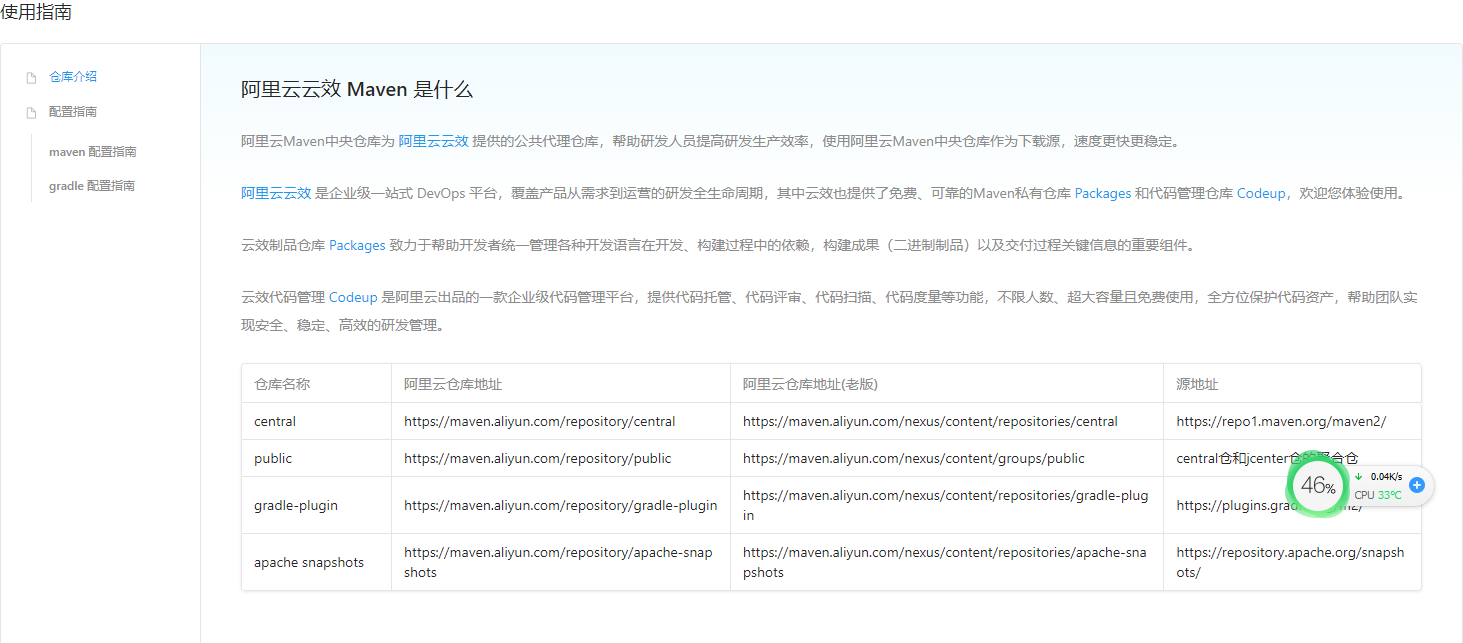This screenshot has height=643, width=1463.
Task: Click the CPU 33℃ reading on widget
Action: 1378,495
